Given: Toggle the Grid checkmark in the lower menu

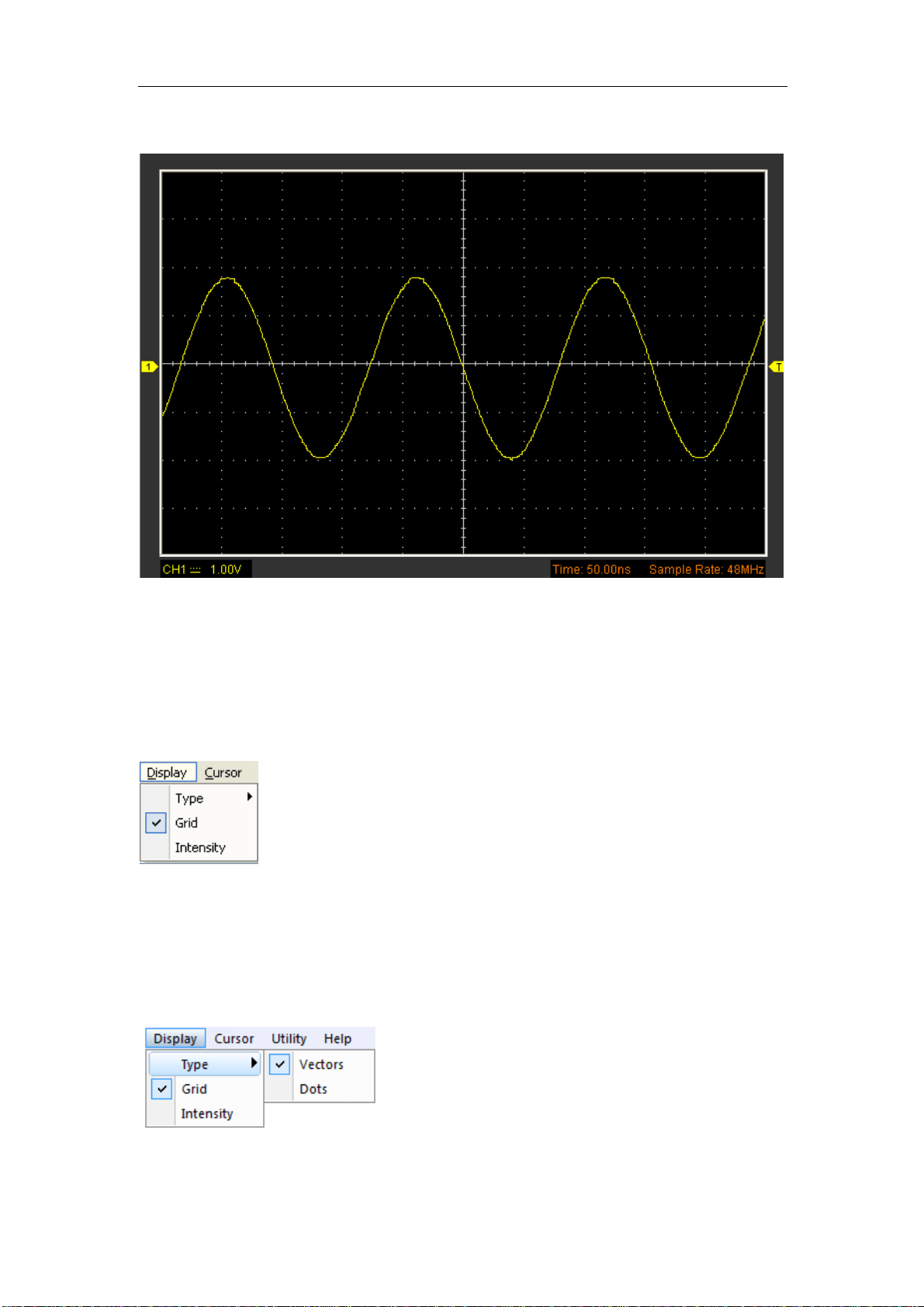Looking at the screenshot, I should pos(162,1089).
